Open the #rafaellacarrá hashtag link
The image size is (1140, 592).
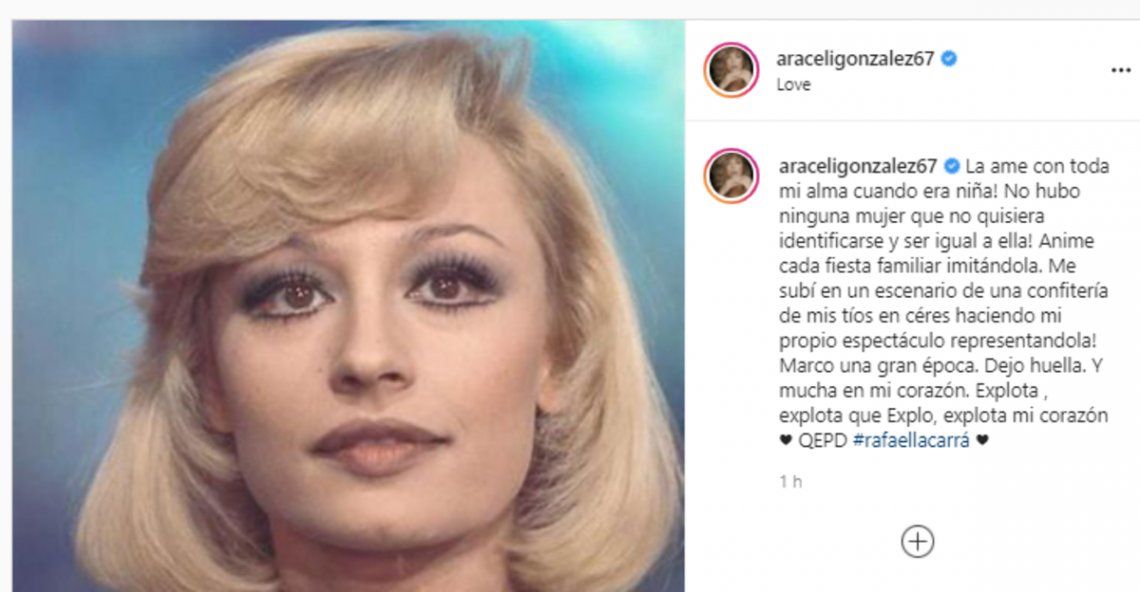coord(911,440)
